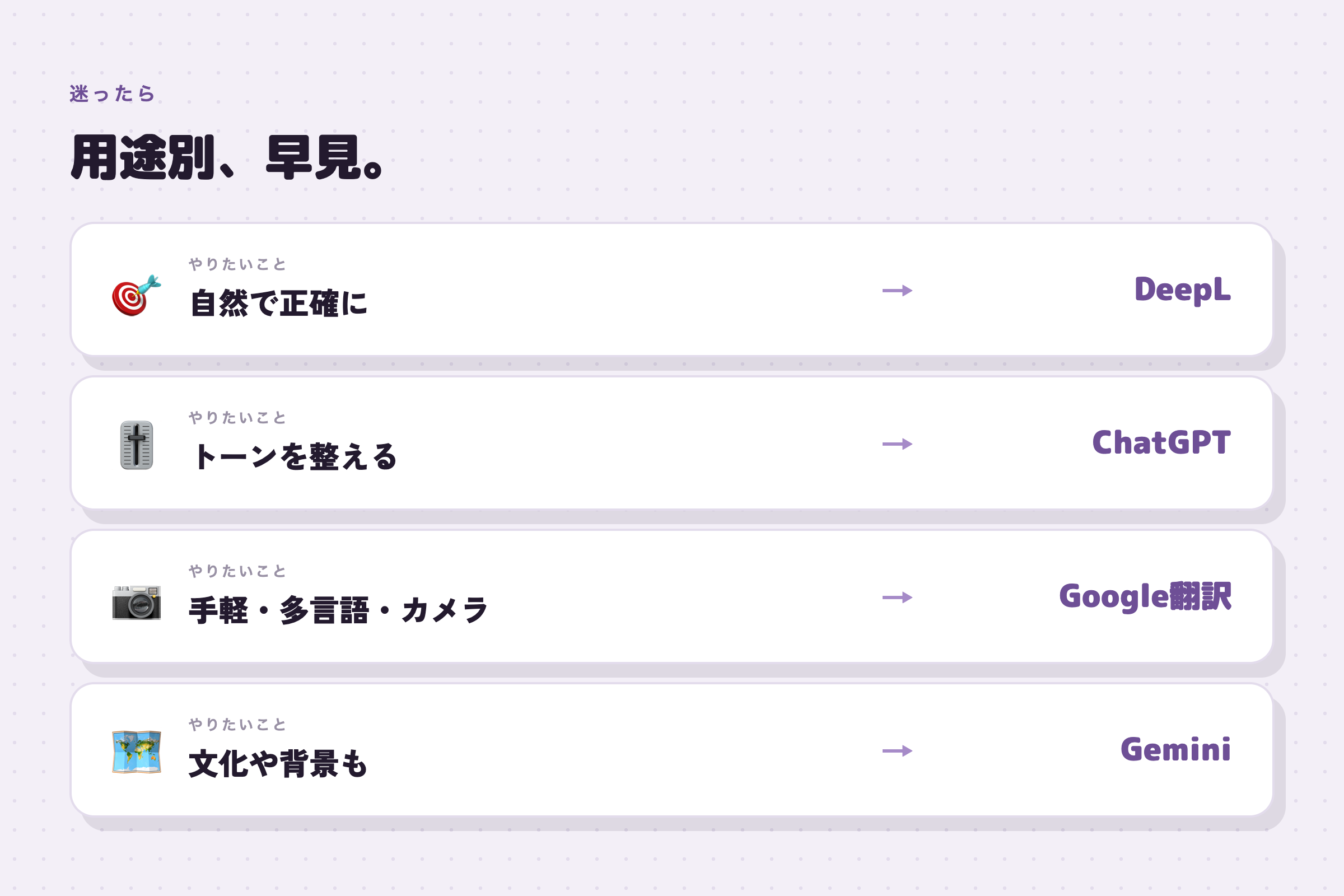1344x896 pixels.
Task: Click the level slider emoji icon
Action: point(137,445)
